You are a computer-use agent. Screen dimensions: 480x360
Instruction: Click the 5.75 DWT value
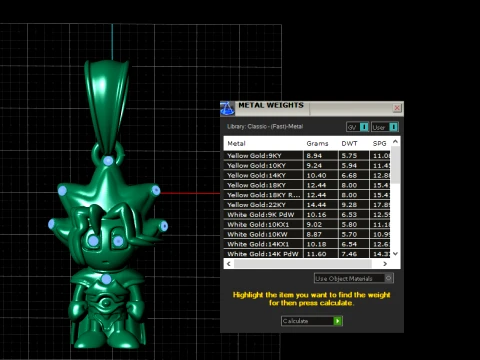[349, 156]
